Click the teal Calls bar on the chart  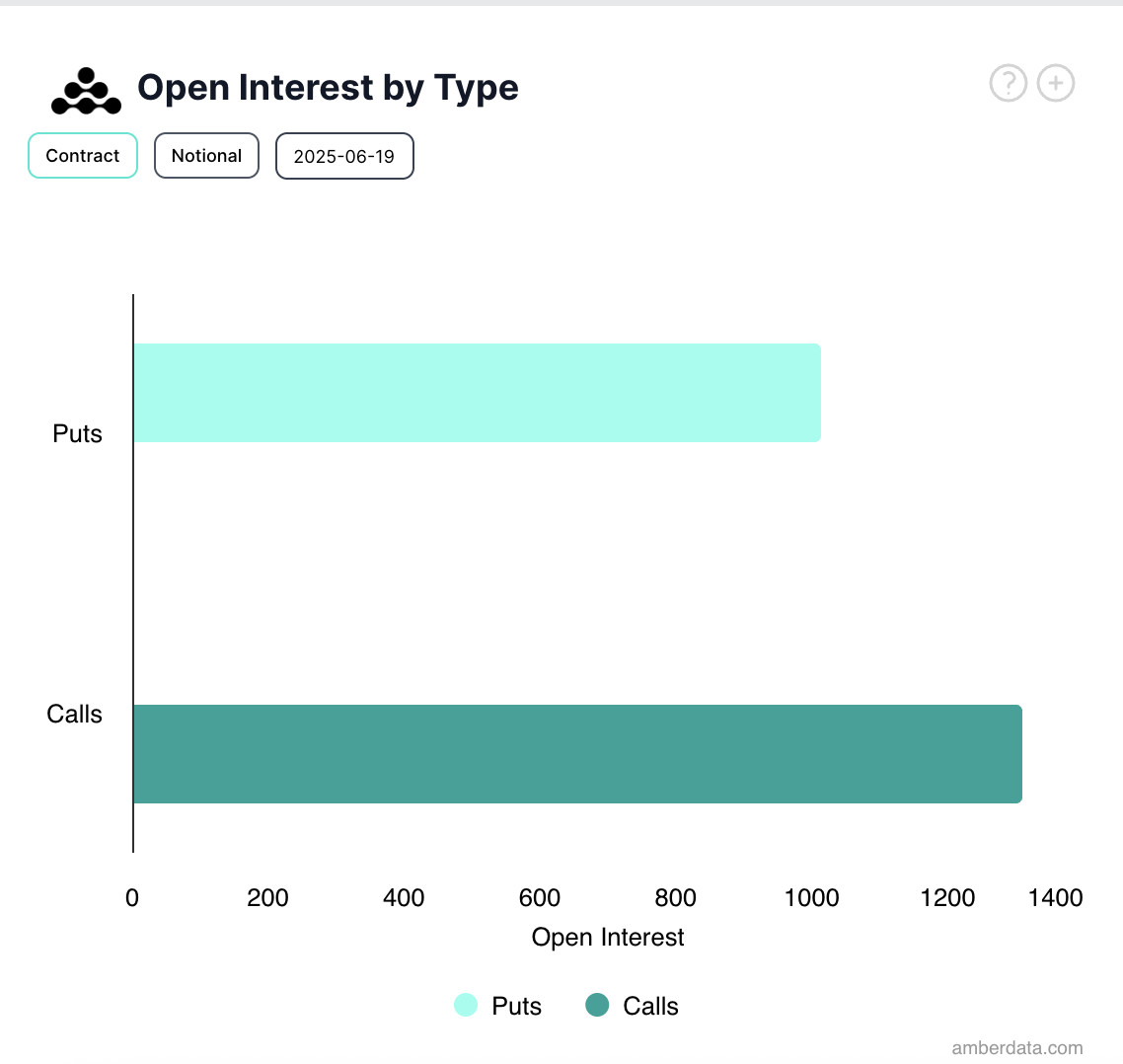click(577, 753)
